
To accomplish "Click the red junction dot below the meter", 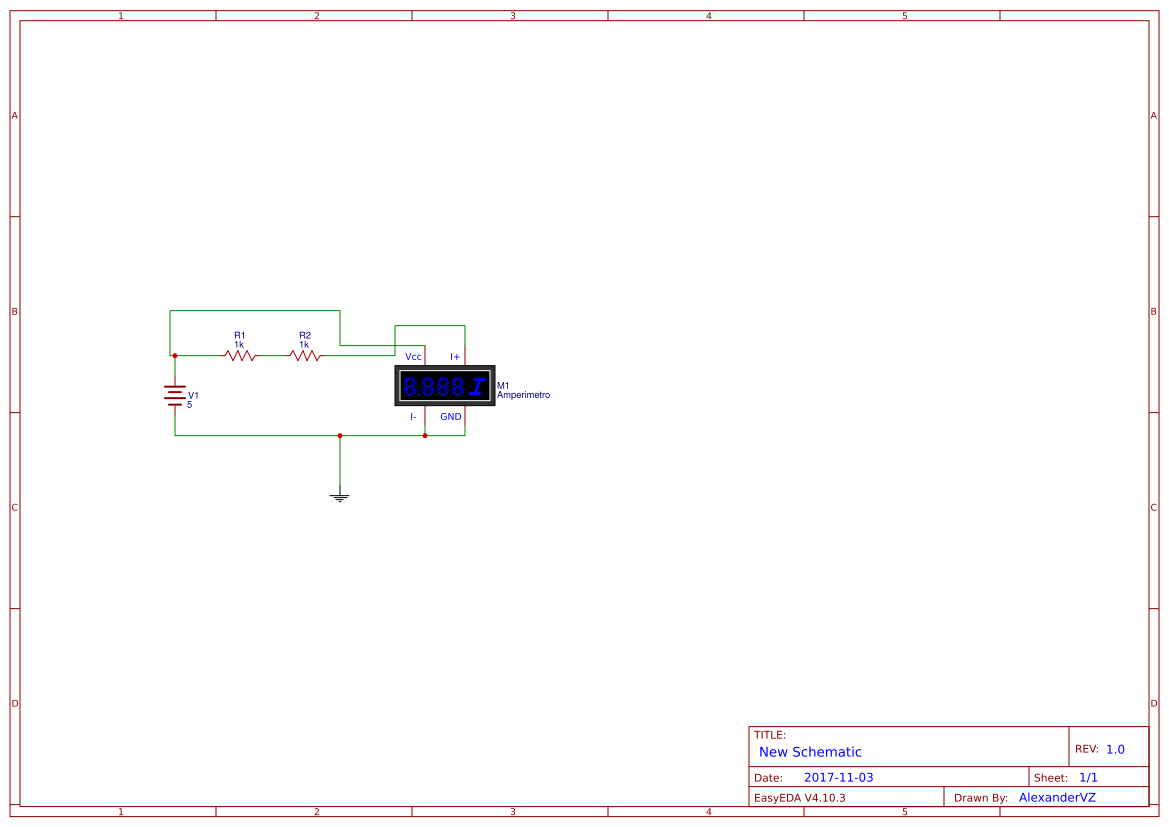I will (424, 435).
